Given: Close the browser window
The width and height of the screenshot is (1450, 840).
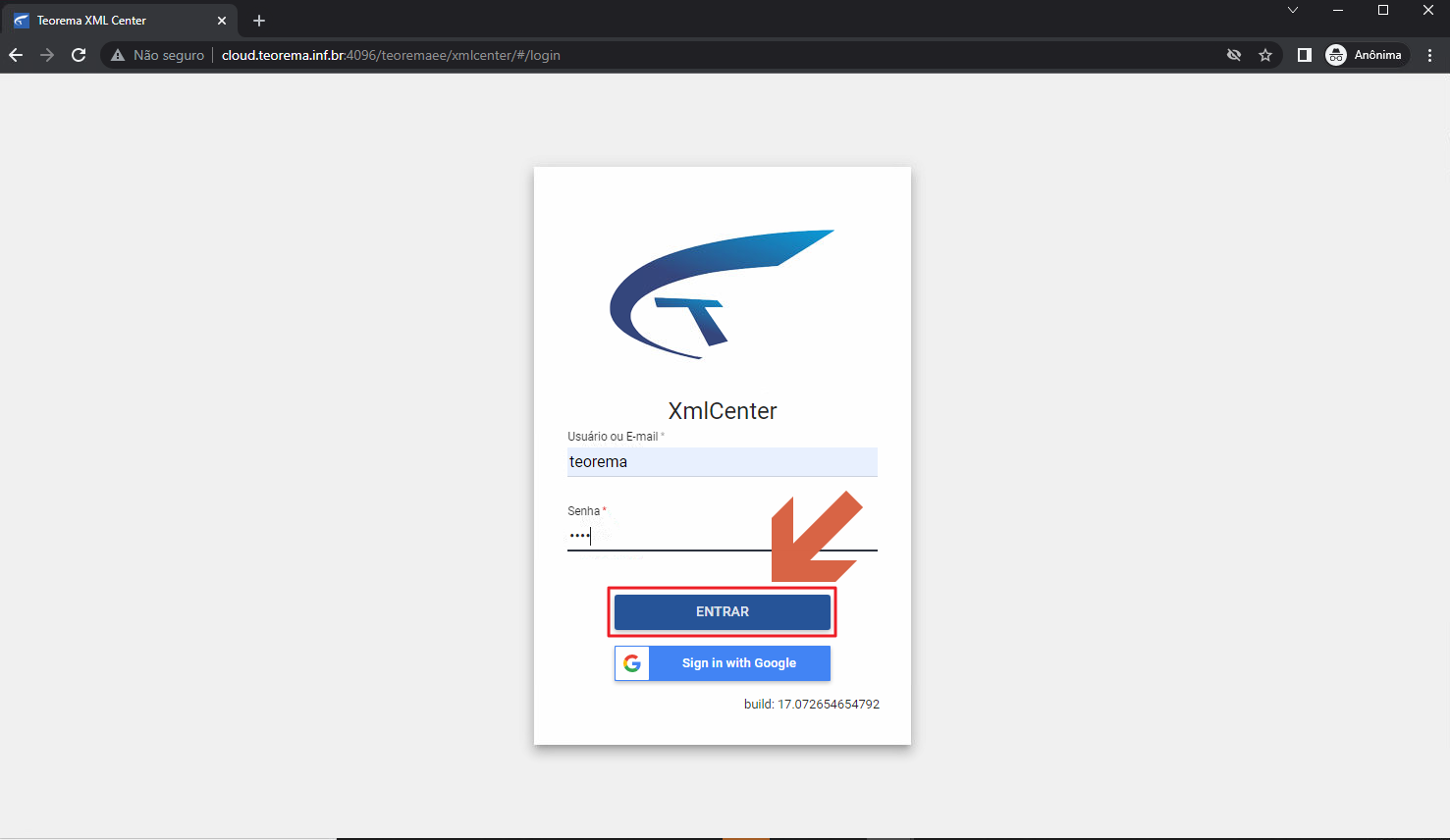Looking at the screenshot, I should pos(1428,10).
